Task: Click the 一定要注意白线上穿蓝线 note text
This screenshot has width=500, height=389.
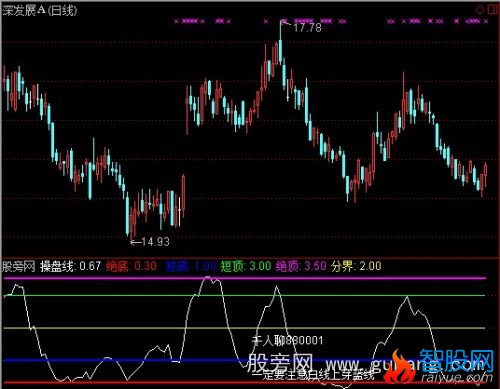Action: tap(313, 375)
